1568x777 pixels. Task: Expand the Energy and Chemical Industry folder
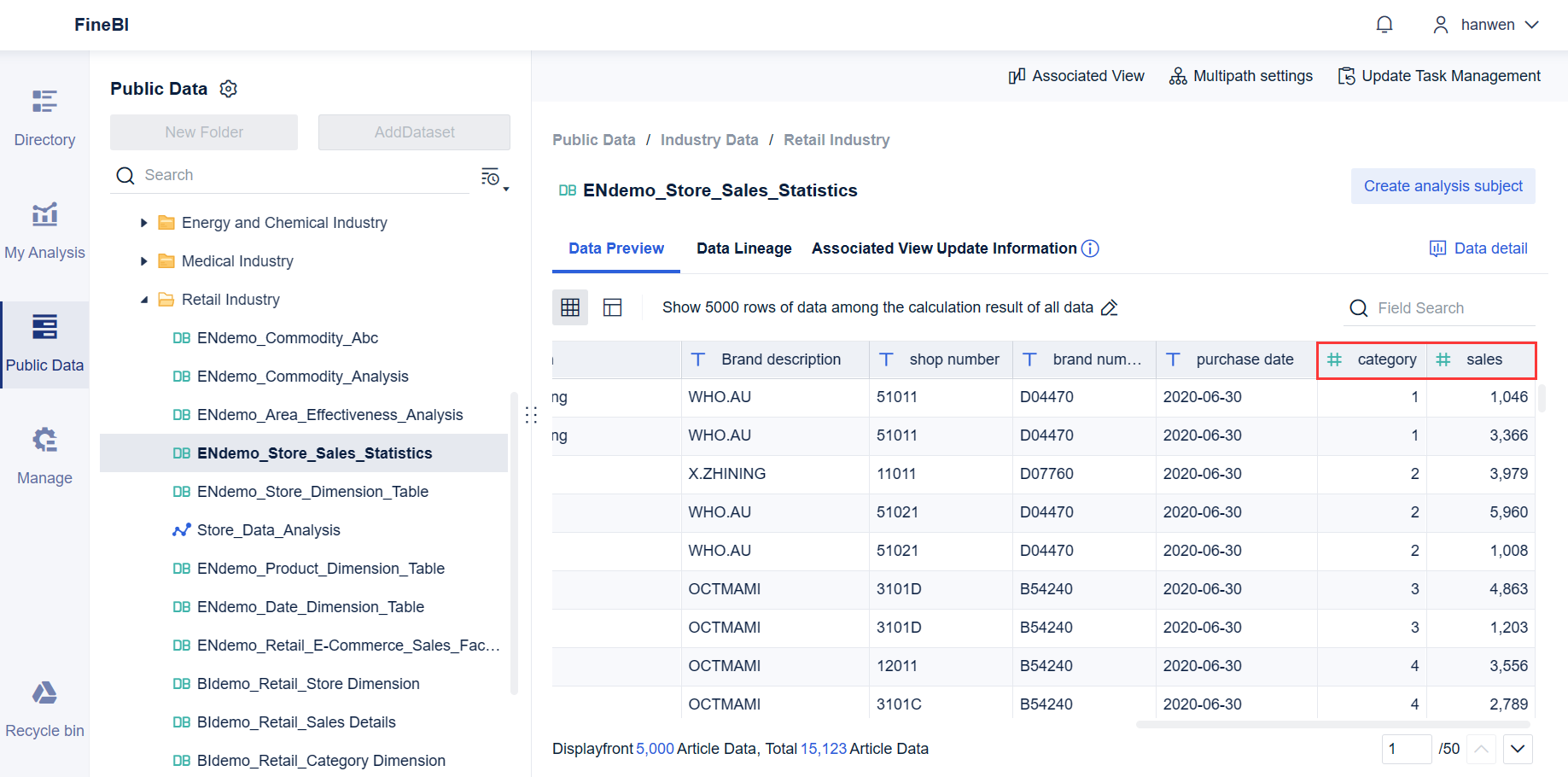click(143, 222)
